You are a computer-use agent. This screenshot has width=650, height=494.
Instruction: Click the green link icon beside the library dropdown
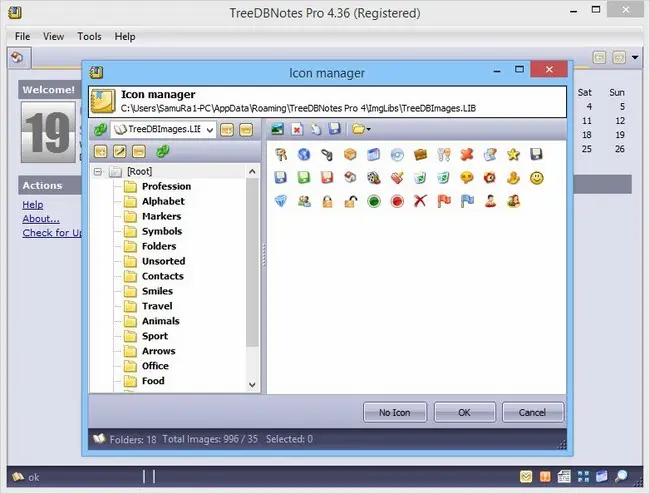coord(100,130)
